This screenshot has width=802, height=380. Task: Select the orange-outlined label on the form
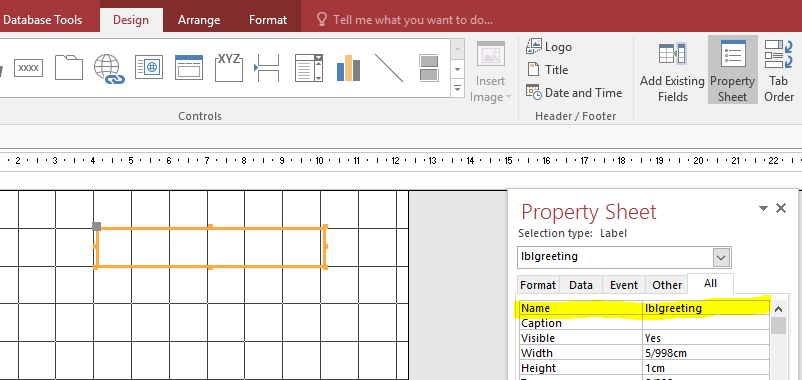click(210, 247)
